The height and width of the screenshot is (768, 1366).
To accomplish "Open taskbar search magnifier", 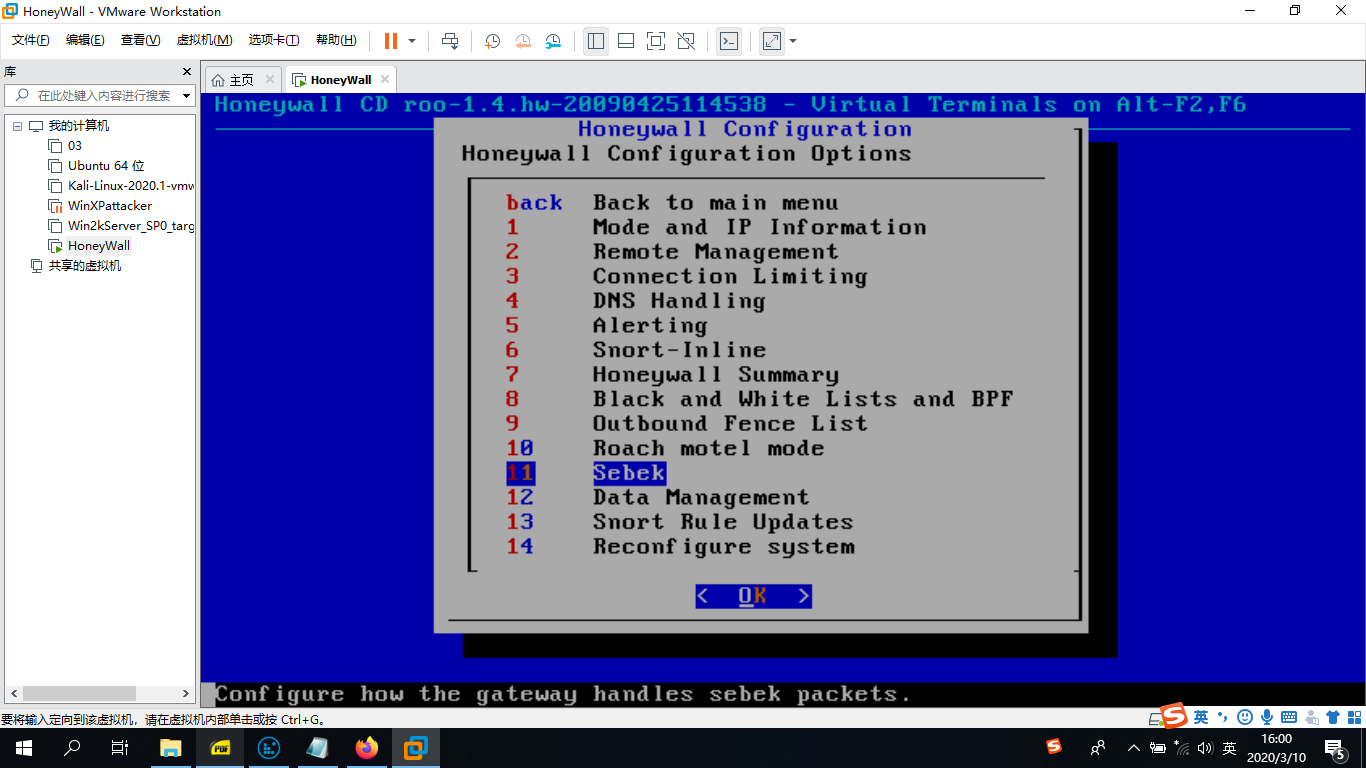I will tap(72, 747).
